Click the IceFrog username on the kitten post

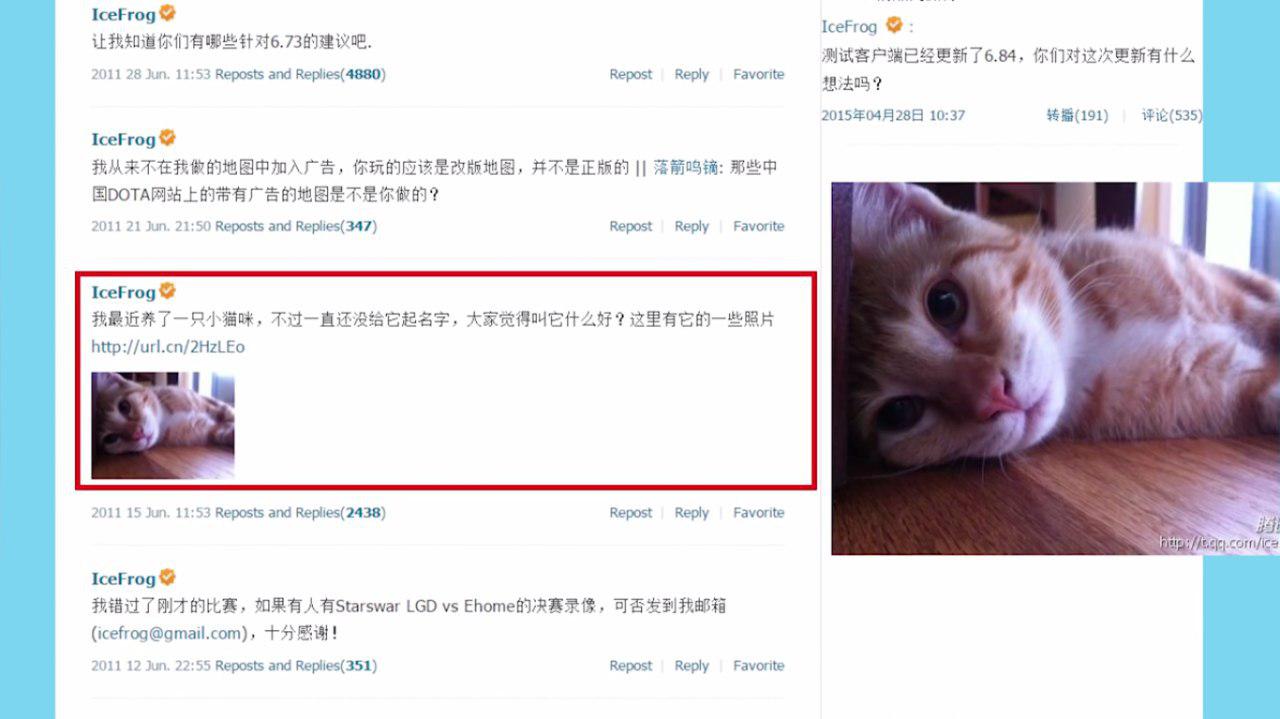[123, 292]
